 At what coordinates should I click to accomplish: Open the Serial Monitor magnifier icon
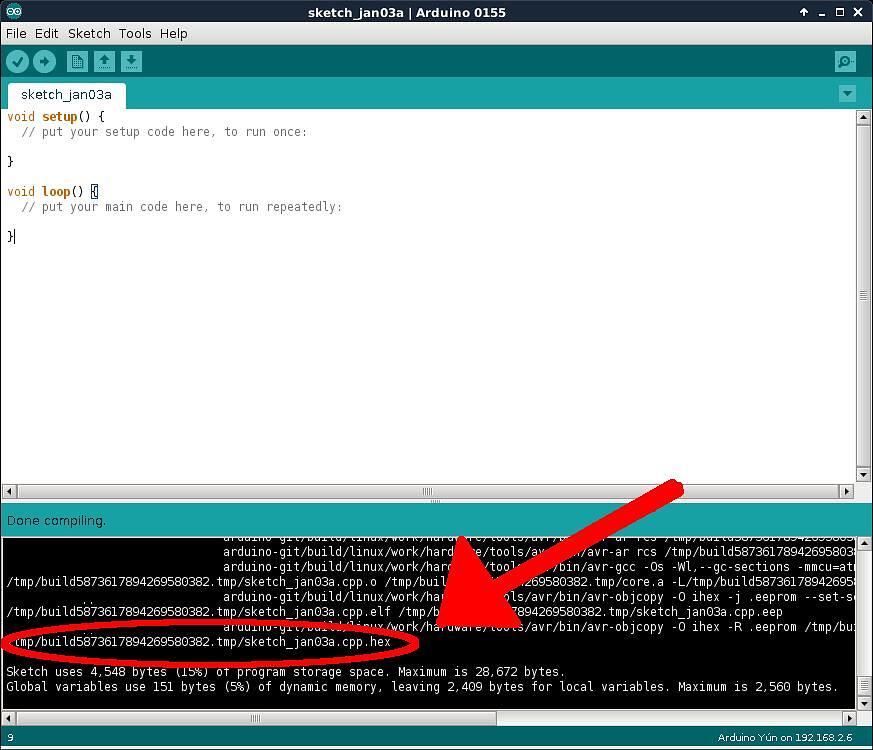click(x=844, y=61)
